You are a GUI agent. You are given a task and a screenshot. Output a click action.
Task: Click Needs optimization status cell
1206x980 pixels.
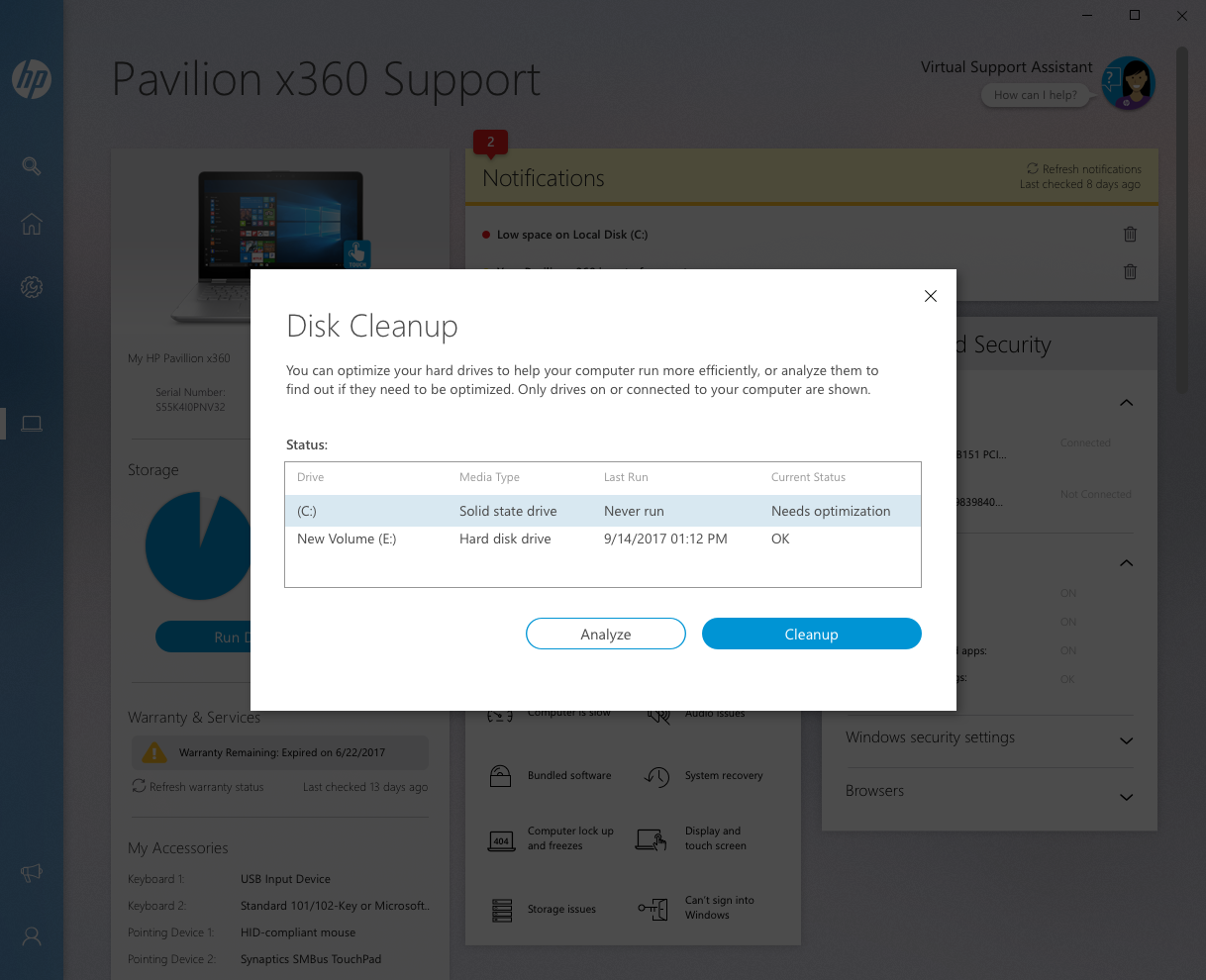pyautogui.click(x=831, y=511)
